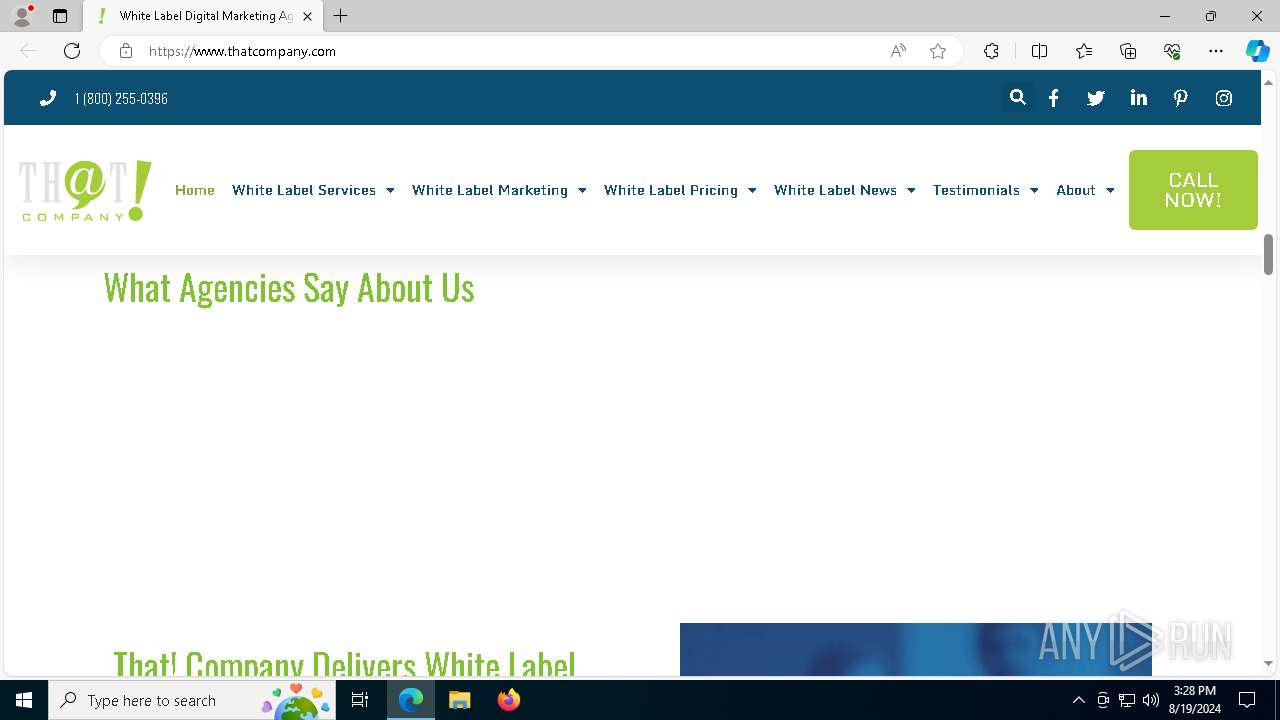This screenshot has width=1280, height=720.
Task: Open White Label Marketing menu item
Action: click(490, 190)
